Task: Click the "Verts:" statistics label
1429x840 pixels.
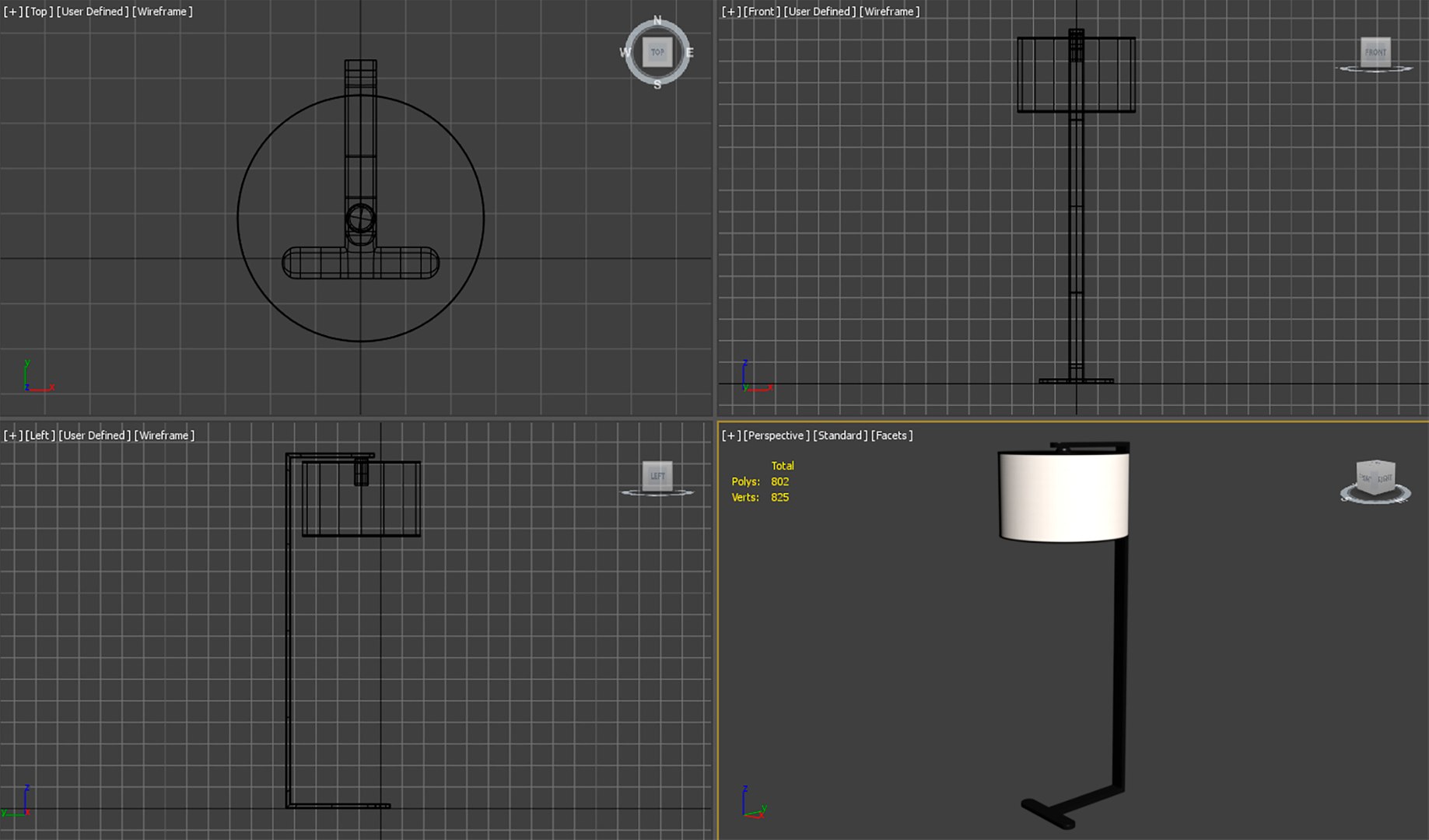Action: click(x=745, y=497)
